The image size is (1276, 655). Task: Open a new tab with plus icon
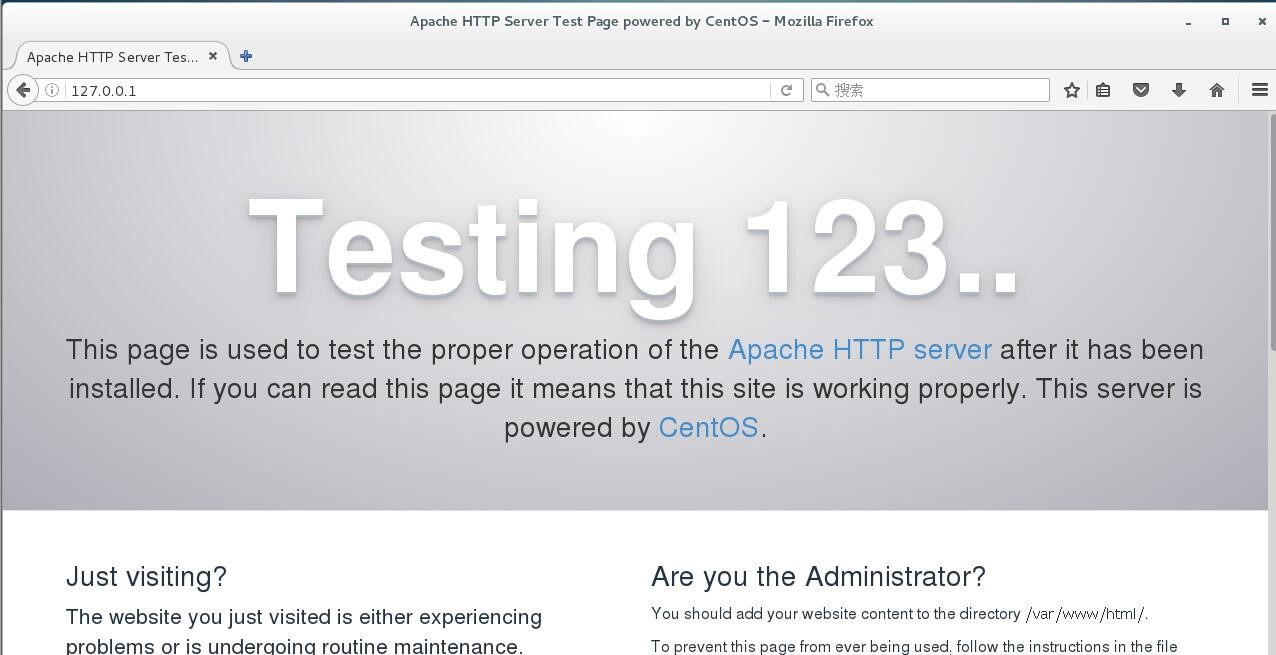[x=246, y=56]
